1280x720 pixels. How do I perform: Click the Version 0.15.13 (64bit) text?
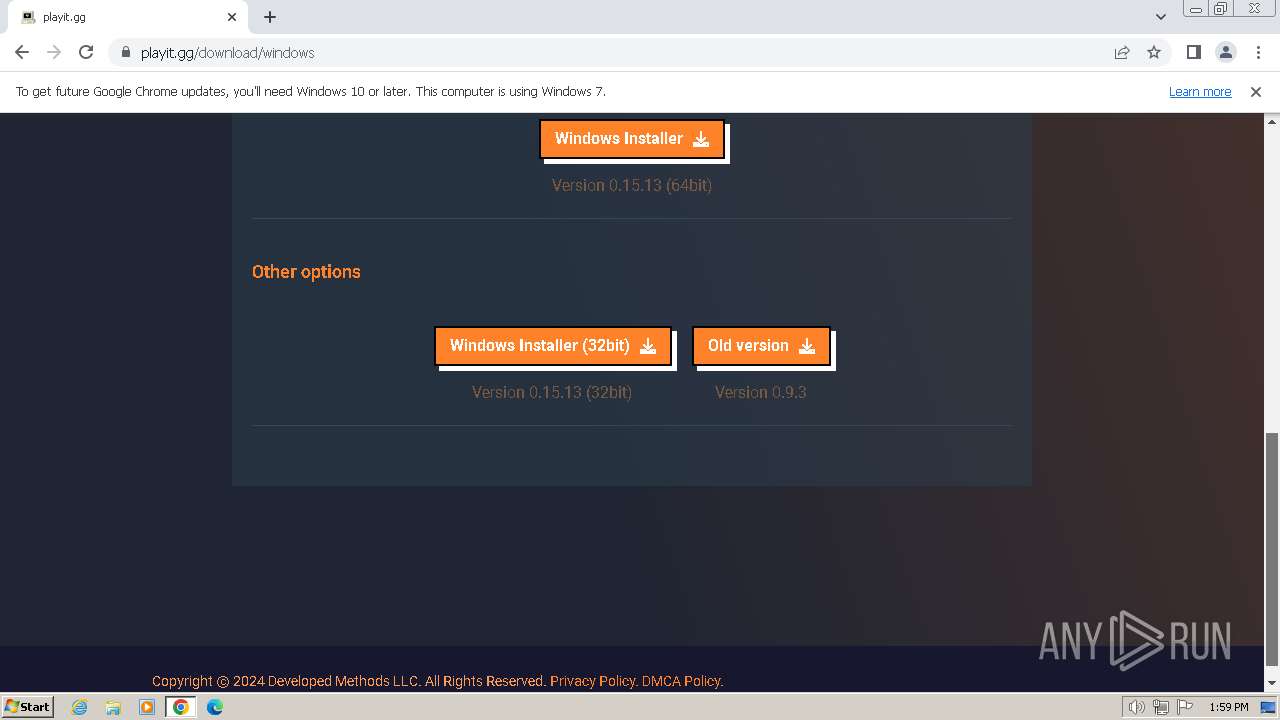point(632,185)
